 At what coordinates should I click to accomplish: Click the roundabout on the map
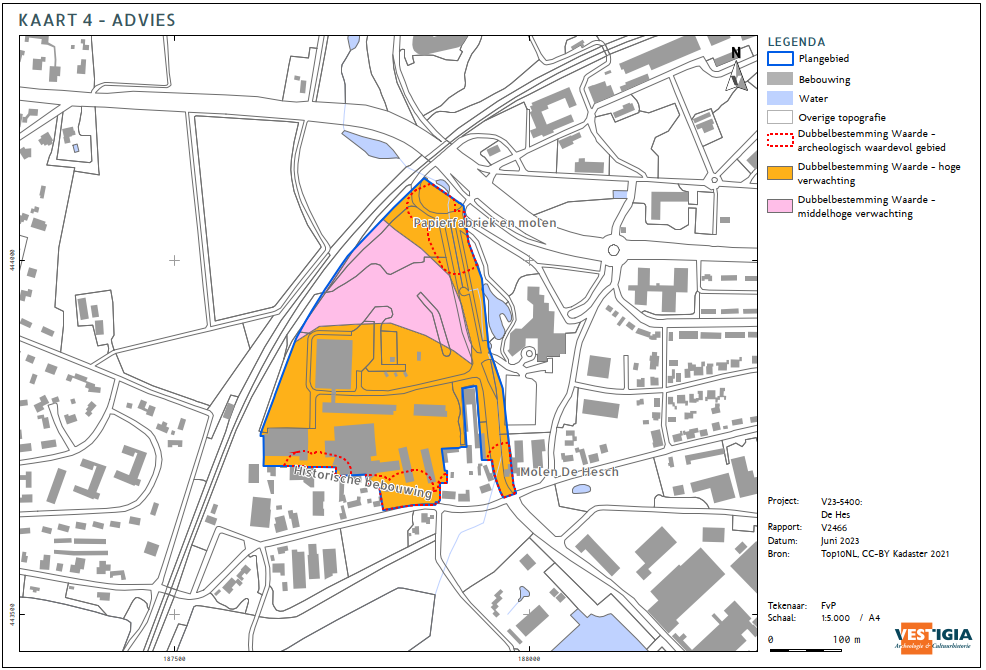613,251
